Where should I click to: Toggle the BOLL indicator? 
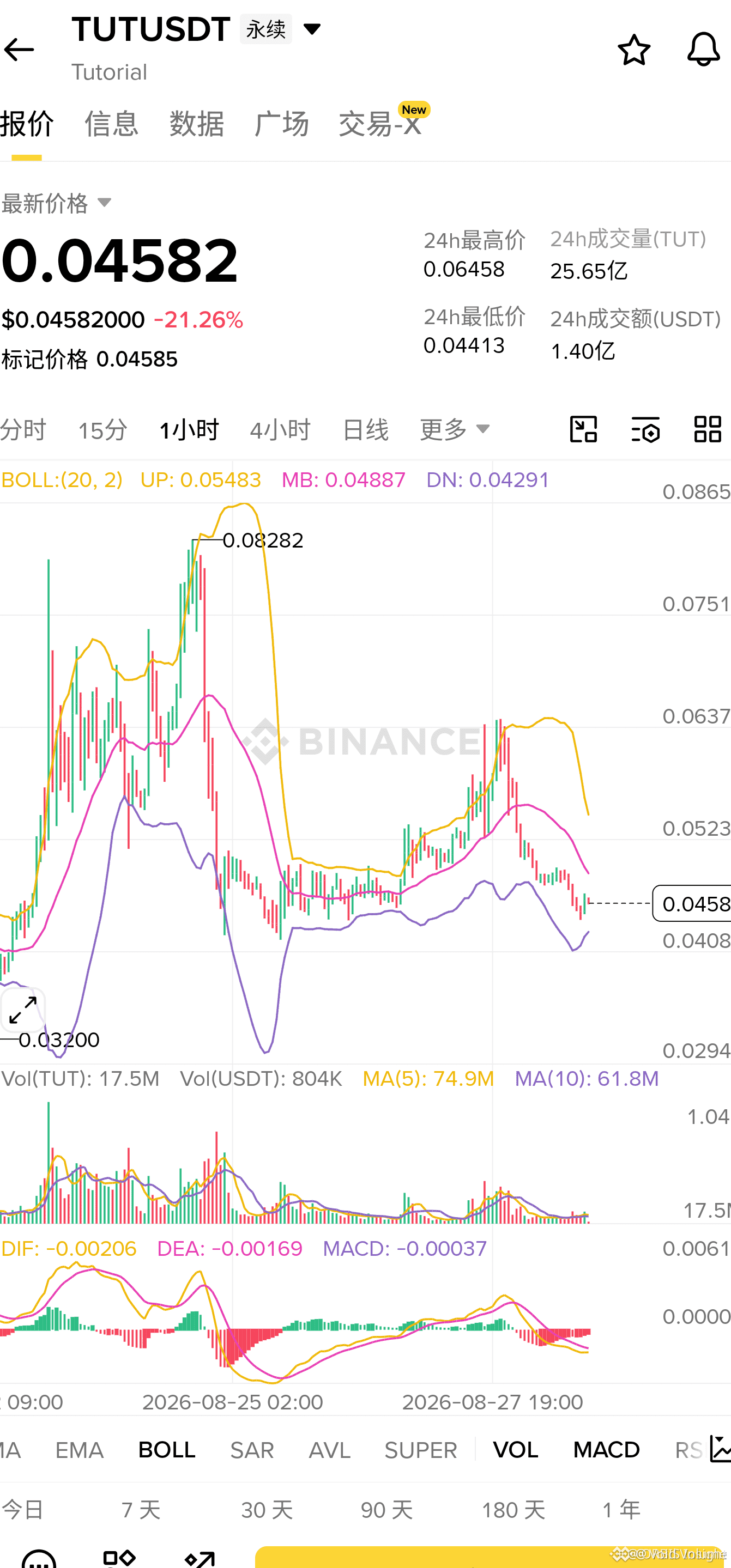tap(167, 1450)
